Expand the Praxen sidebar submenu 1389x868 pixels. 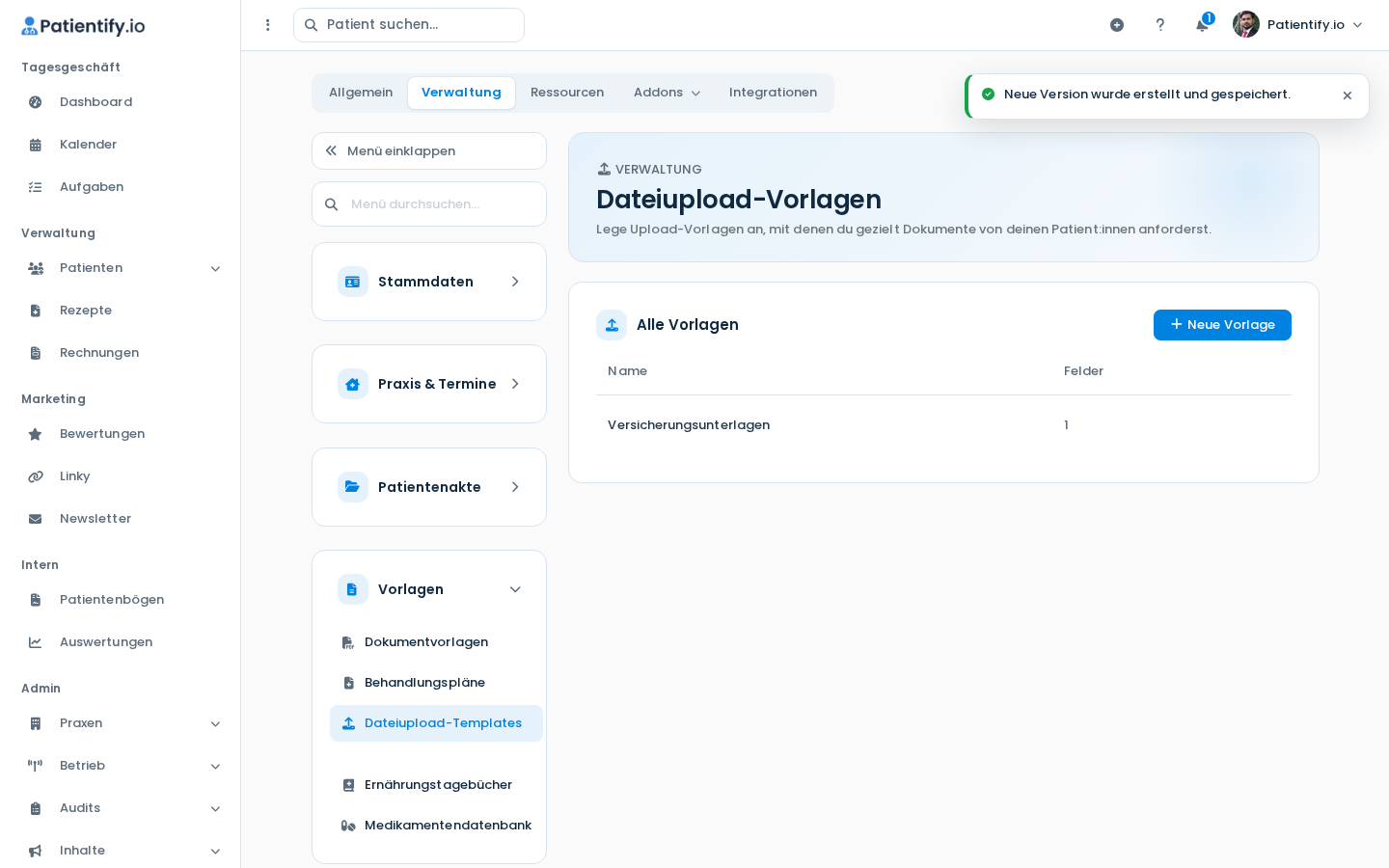pyautogui.click(x=215, y=724)
